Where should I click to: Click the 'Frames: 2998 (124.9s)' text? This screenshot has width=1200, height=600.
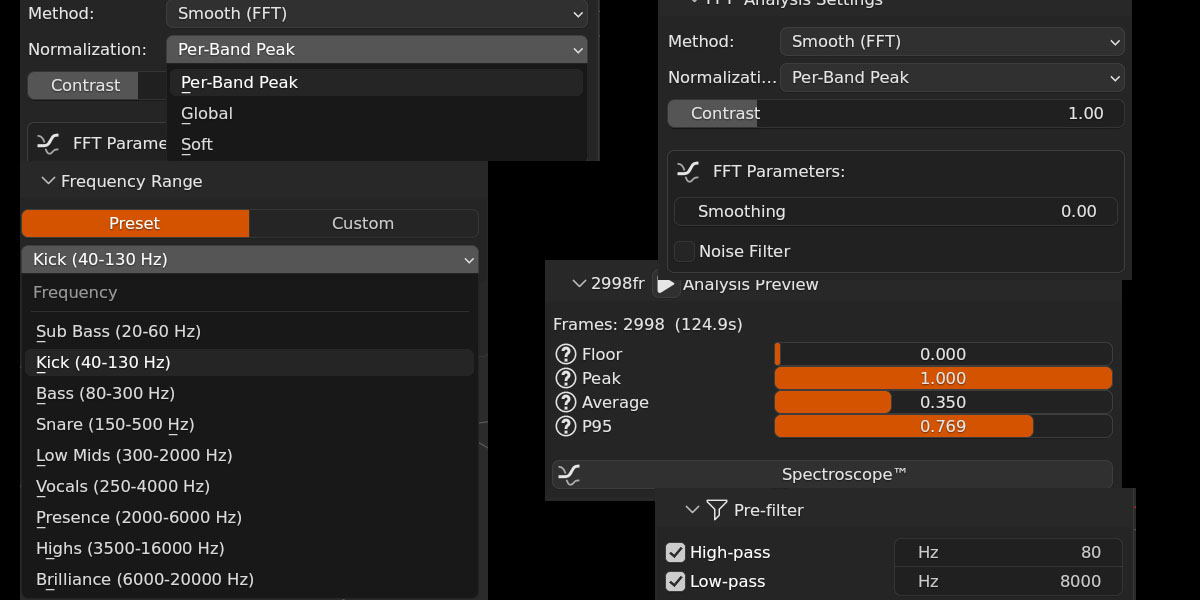648,324
